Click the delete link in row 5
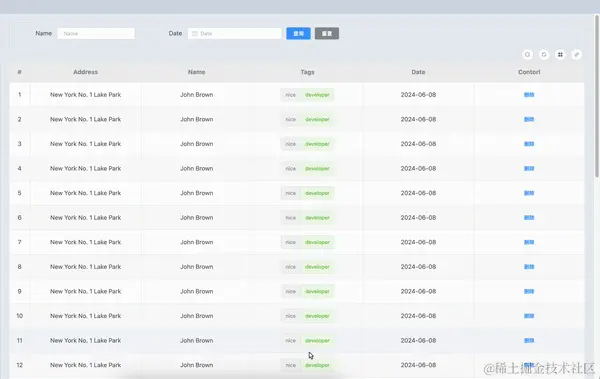 tap(529, 193)
